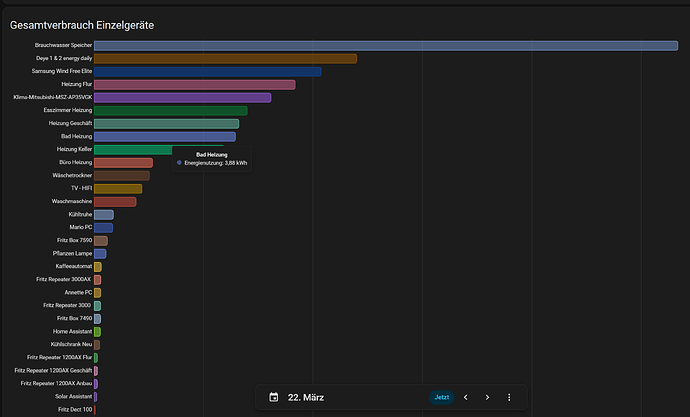Click the Bad Heizung bar
The image size is (690, 417).
click(x=165, y=136)
